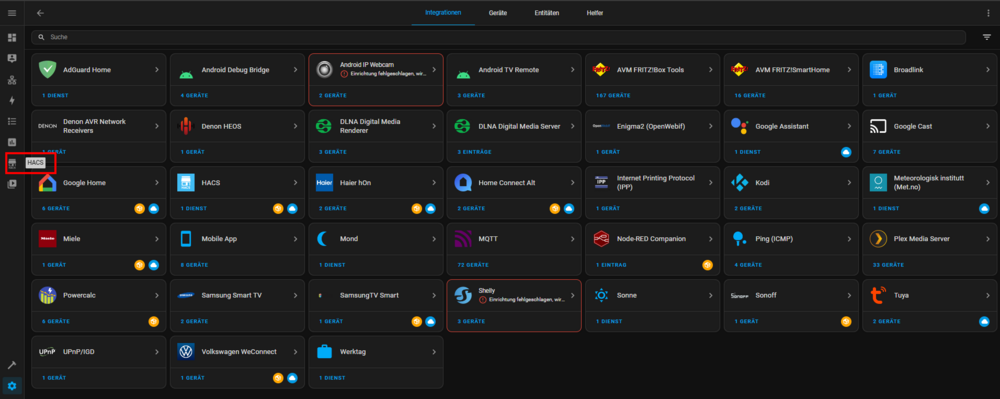Screen dimensions: 1000x399
Task: Go back using the arrow icon
Action: coord(41,13)
